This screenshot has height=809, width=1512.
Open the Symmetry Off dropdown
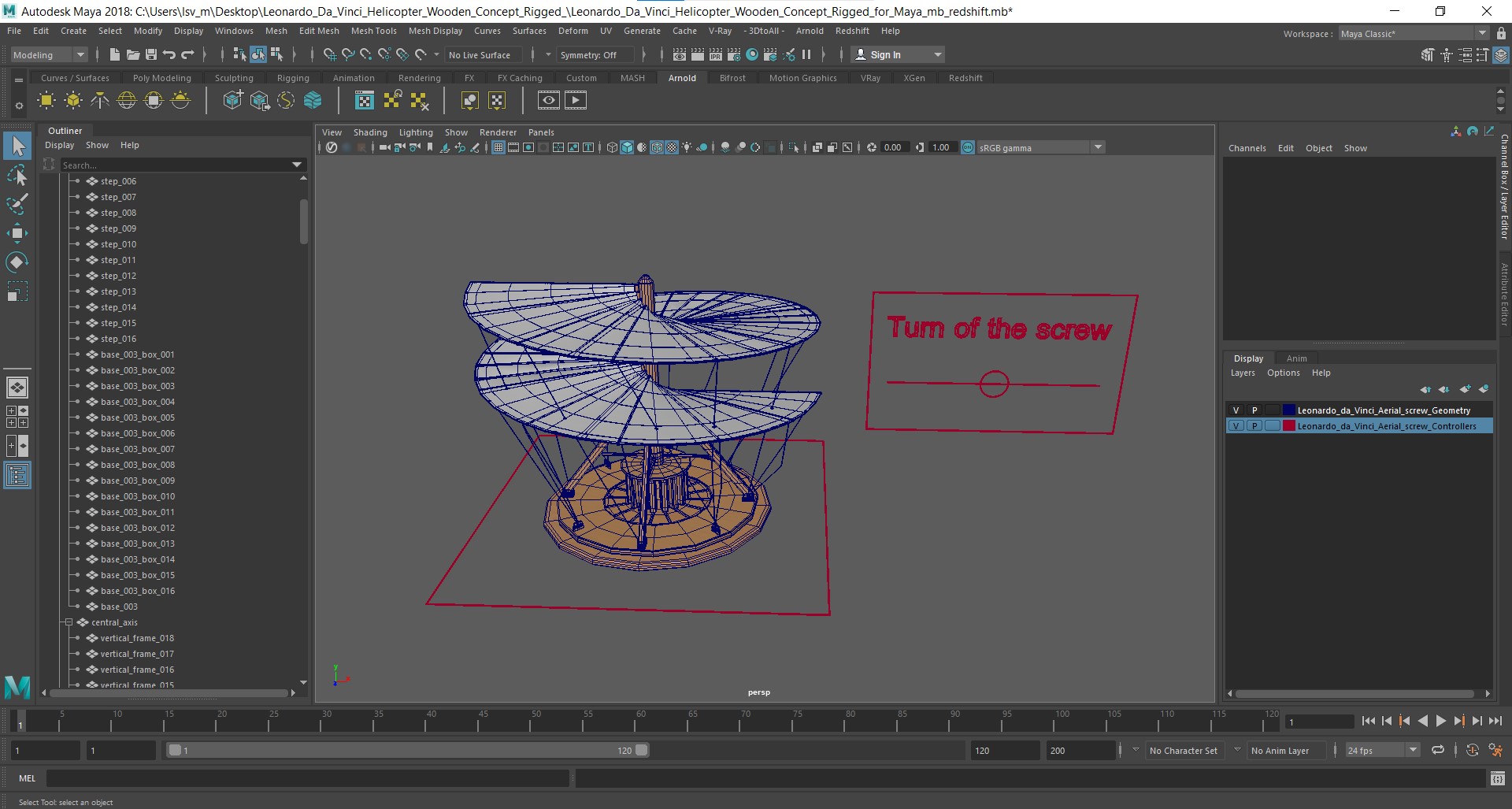coord(595,54)
